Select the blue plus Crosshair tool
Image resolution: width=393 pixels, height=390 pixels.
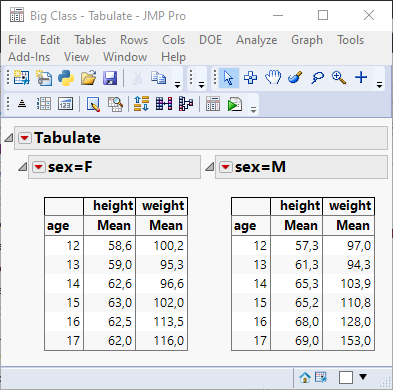click(x=361, y=77)
